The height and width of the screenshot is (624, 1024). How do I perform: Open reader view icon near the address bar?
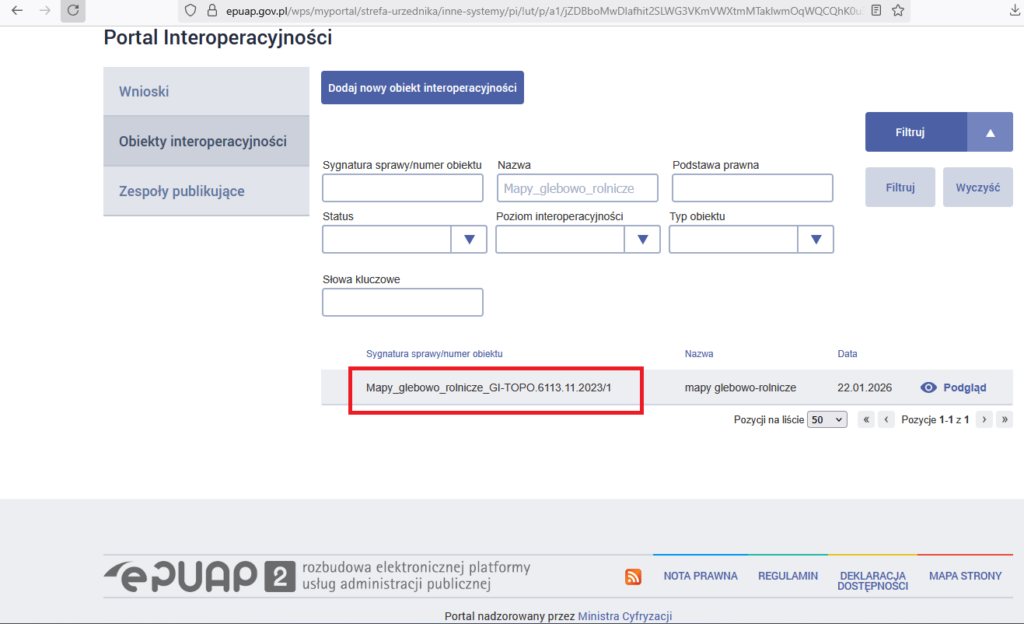point(877,12)
